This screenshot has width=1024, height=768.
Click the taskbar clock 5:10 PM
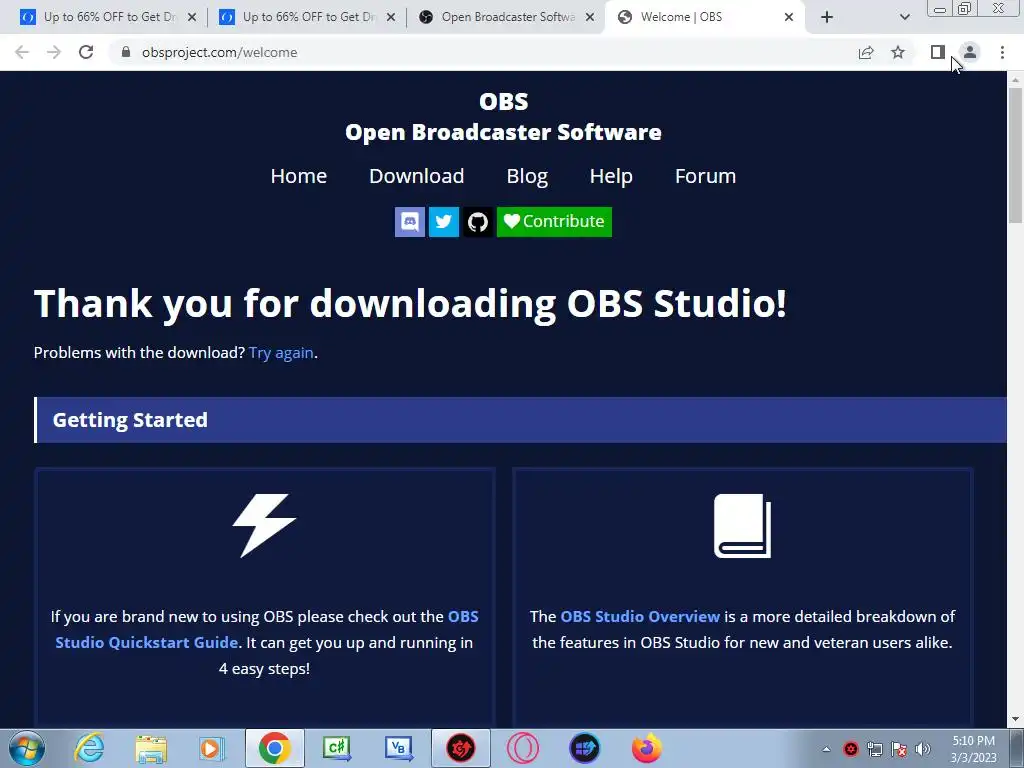pos(973,749)
